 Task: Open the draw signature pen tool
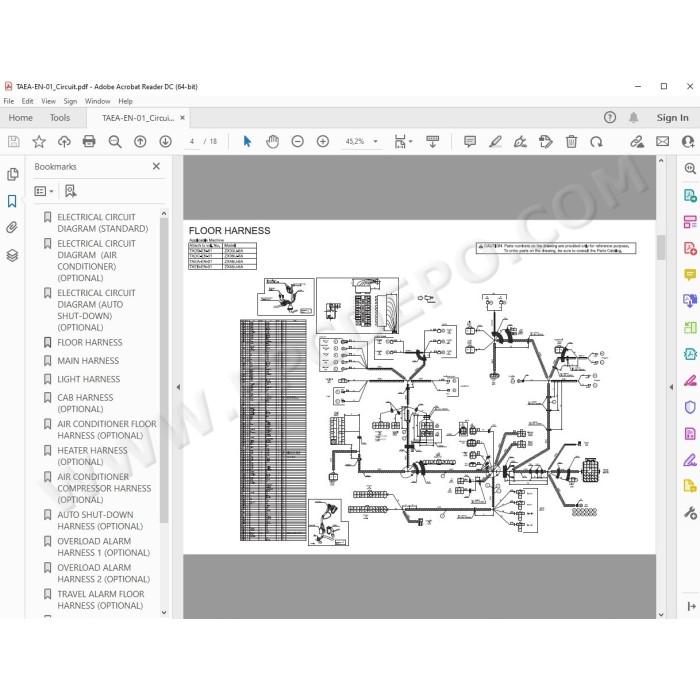point(520,142)
